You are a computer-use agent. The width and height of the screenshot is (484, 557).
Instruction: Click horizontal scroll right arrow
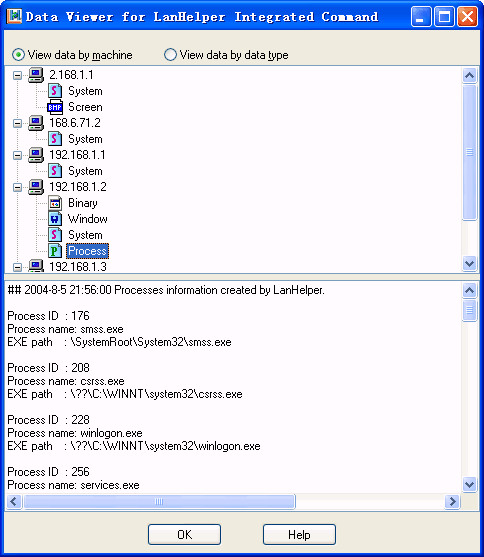tap(452, 502)
